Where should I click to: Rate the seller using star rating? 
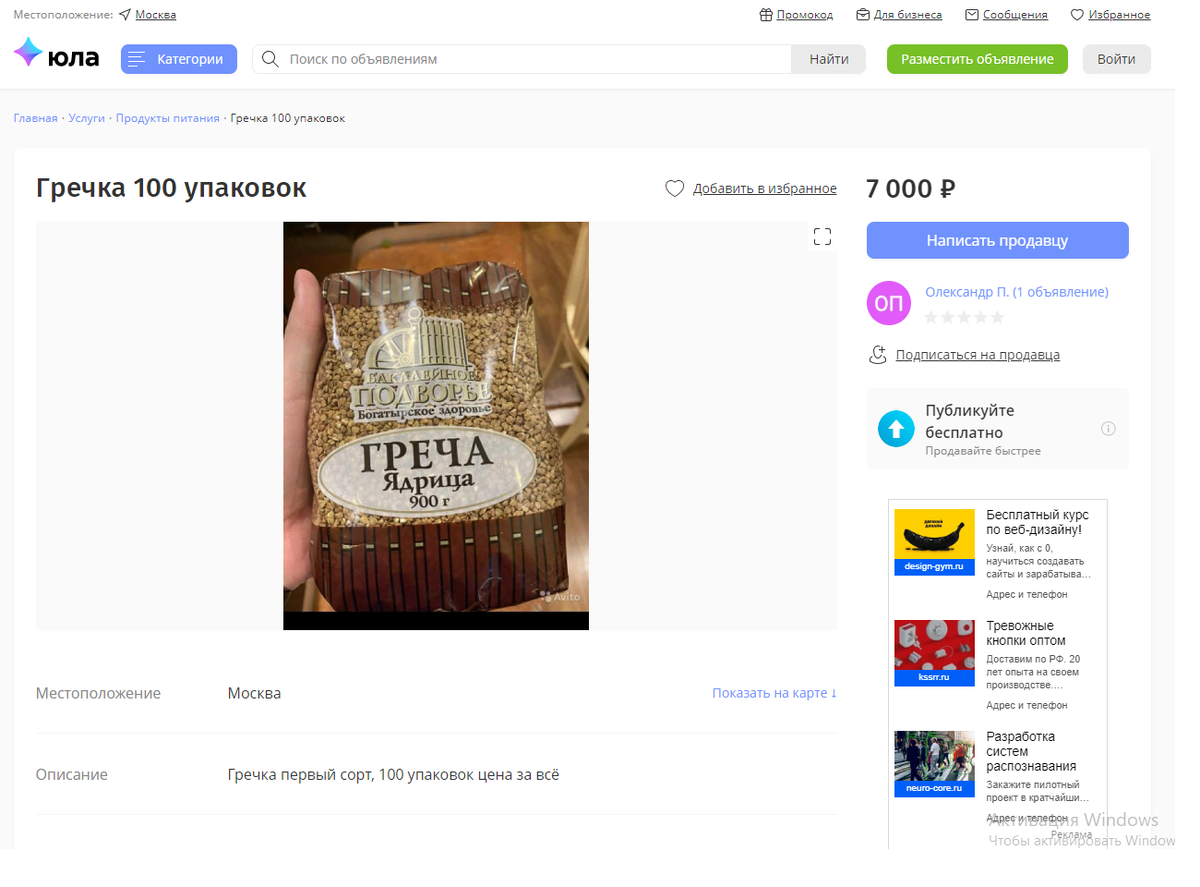[x=964, y=317]
